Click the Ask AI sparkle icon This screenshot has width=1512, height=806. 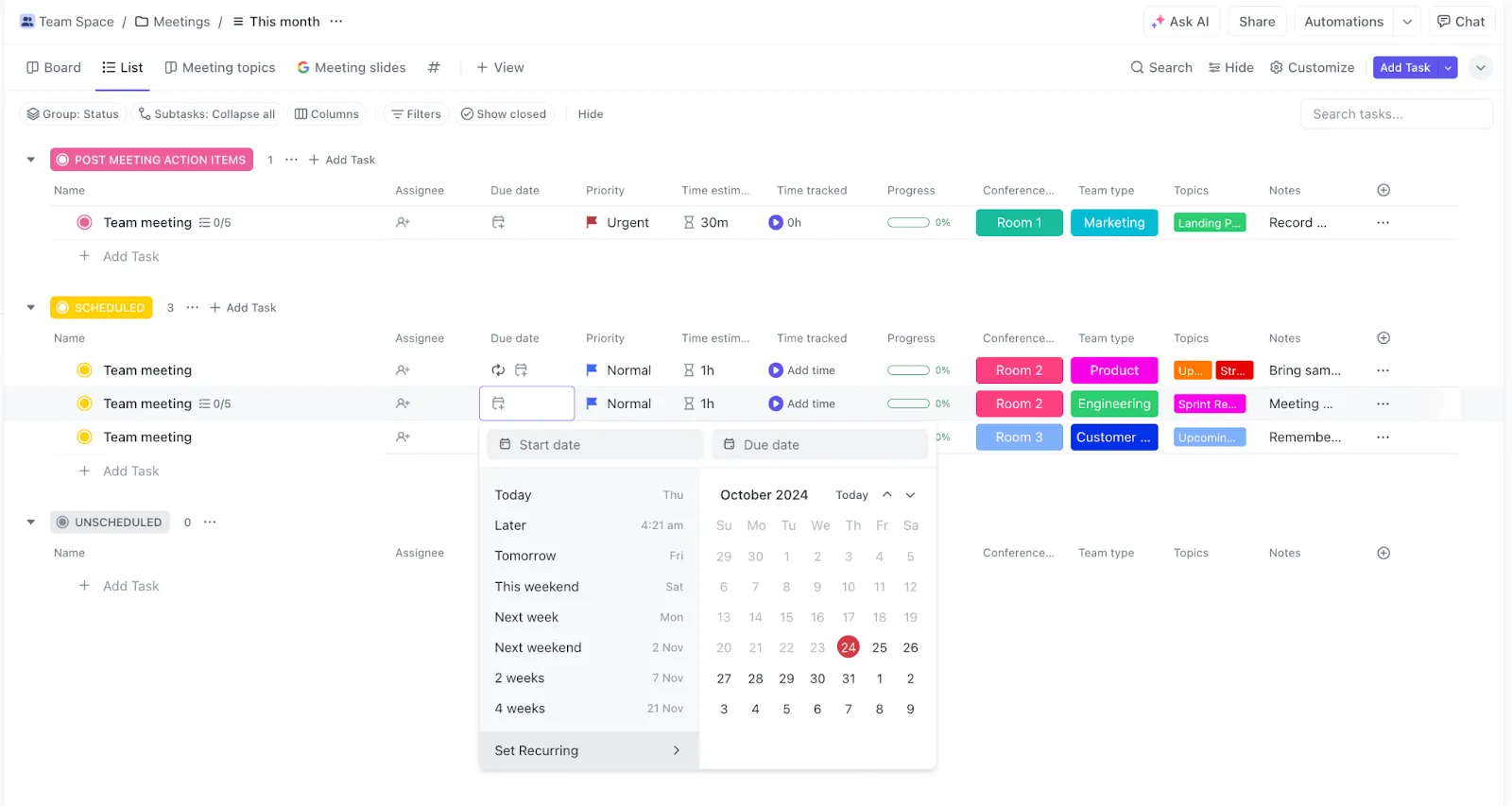pos(1158,22)
